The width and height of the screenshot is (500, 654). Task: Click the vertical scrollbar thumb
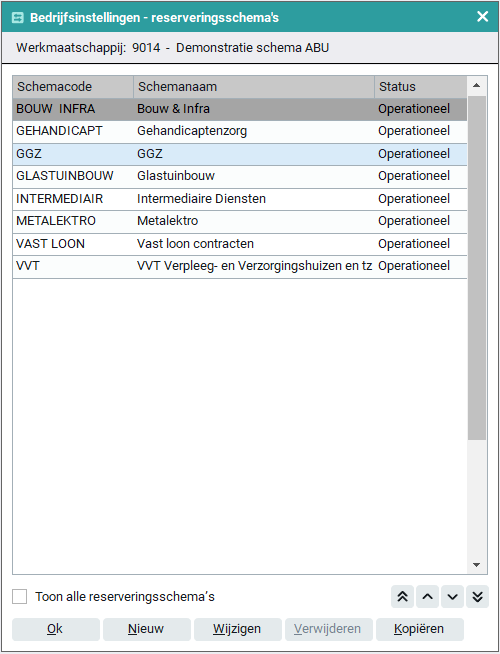click(477, 268)
